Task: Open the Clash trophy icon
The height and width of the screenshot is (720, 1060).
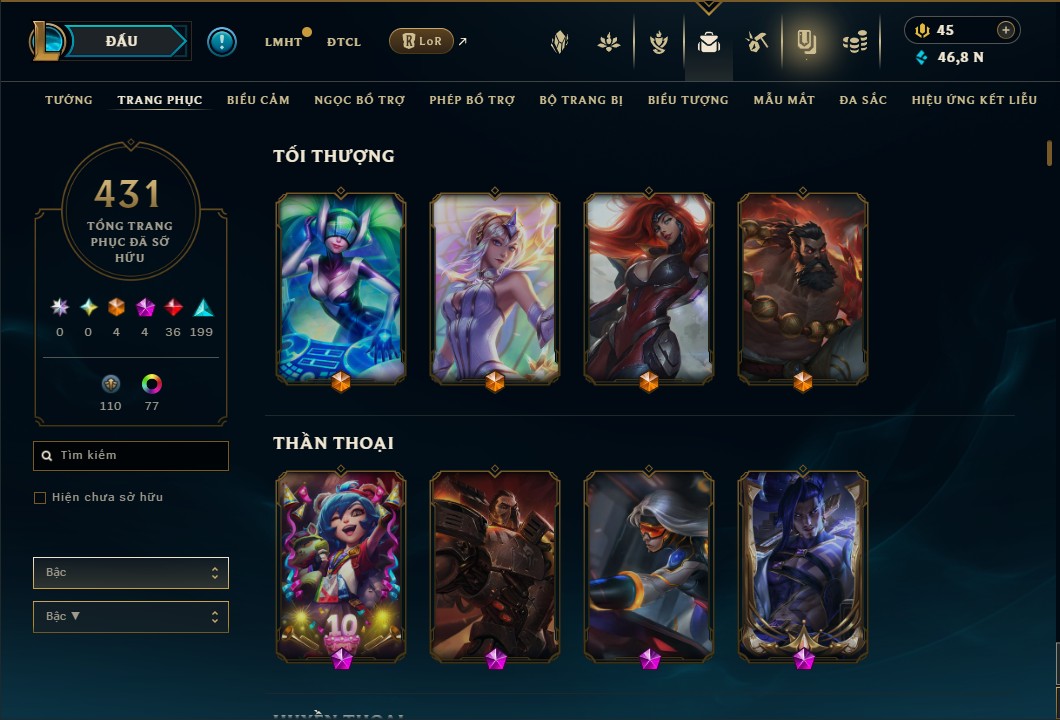Action: [658, 43]
